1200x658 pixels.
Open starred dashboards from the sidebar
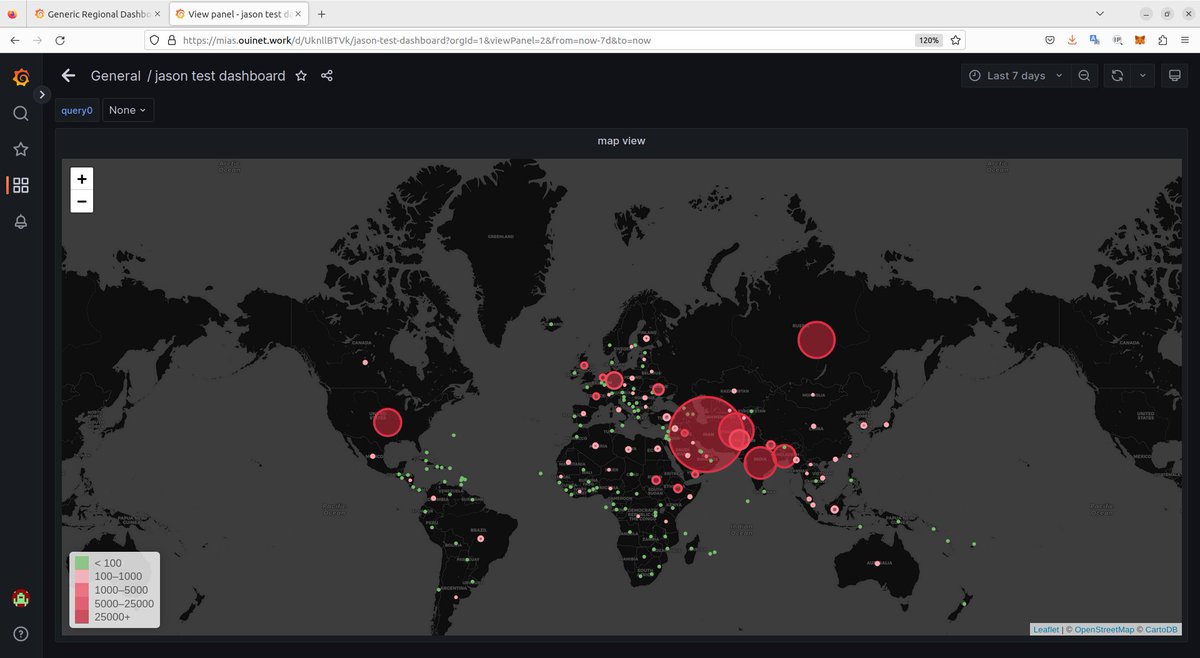21,149
